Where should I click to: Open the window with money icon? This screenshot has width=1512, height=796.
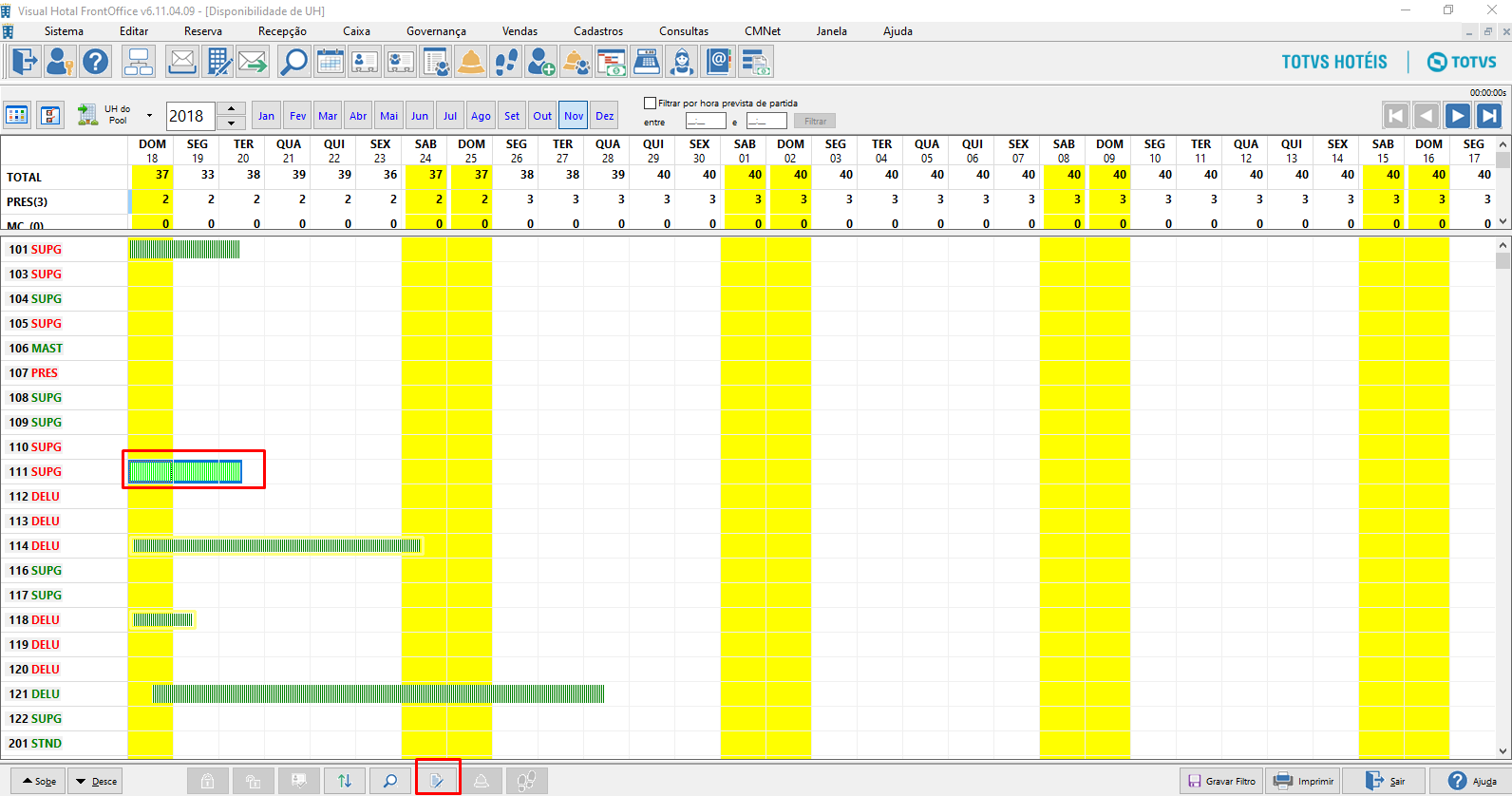click(612, 62)
